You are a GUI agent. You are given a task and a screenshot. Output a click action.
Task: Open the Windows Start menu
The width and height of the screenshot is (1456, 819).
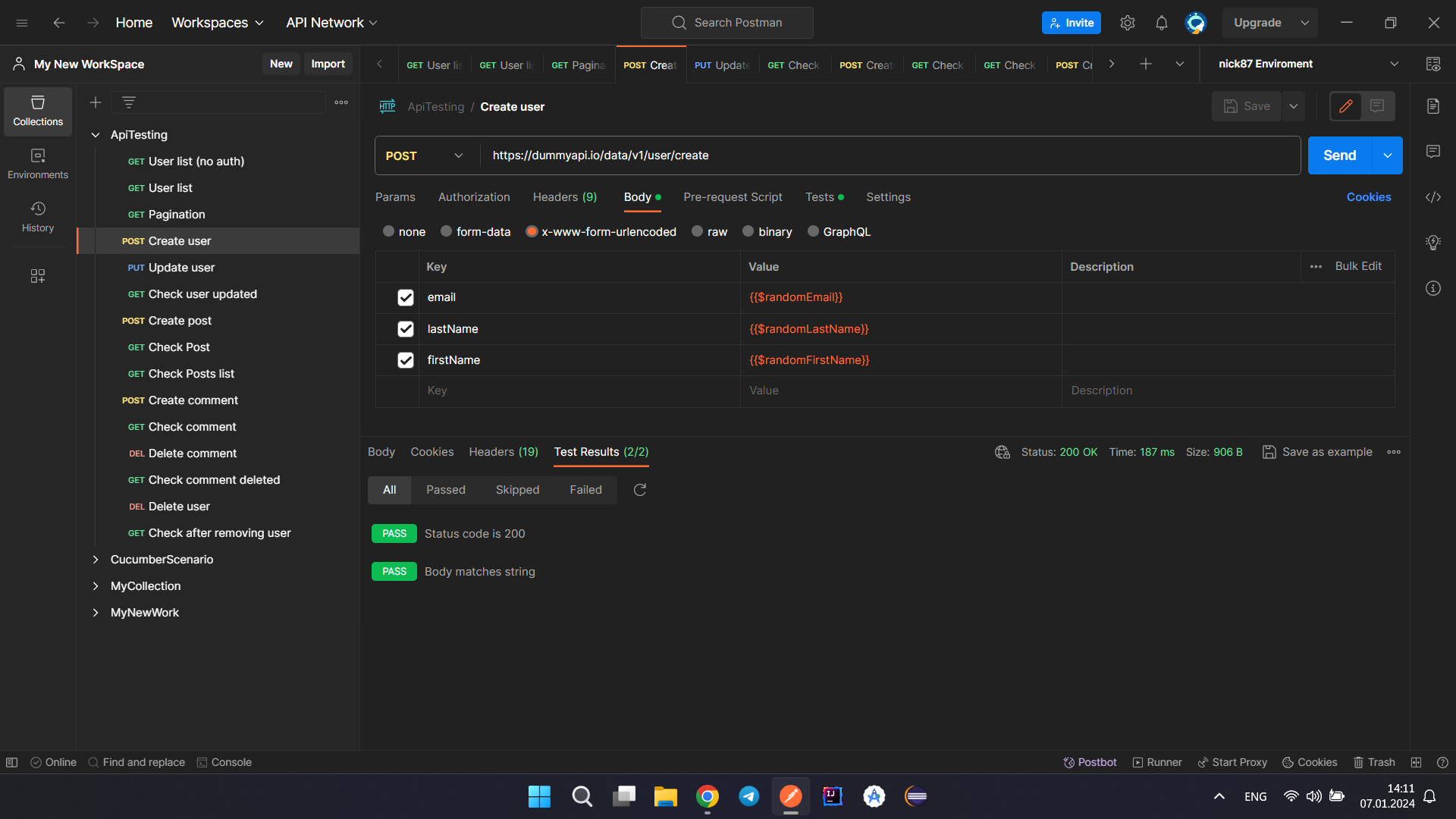pos(540,796)
